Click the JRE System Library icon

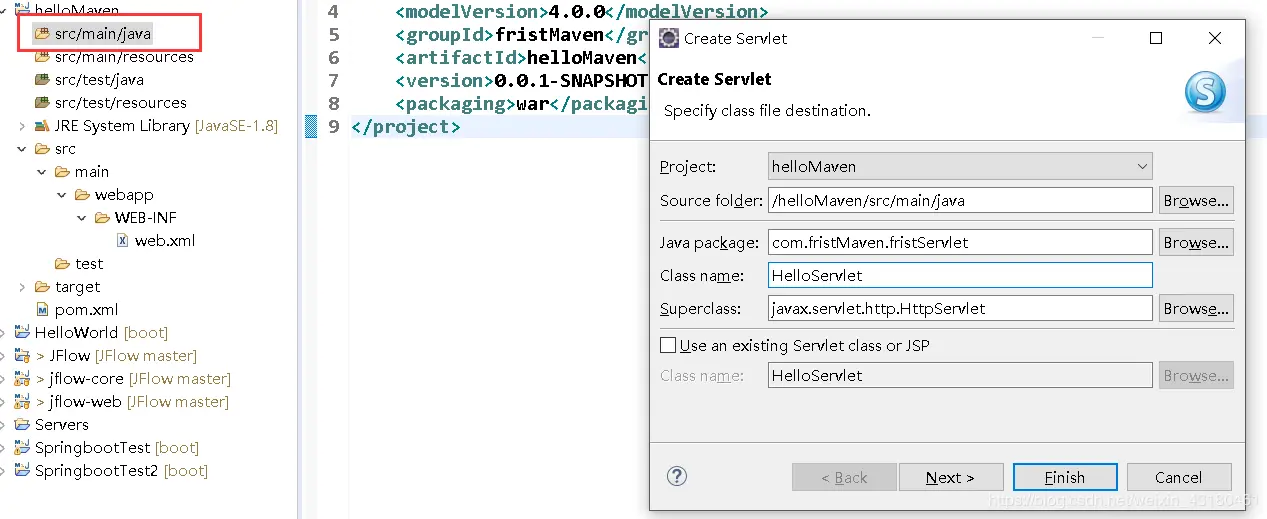point(42,126)
